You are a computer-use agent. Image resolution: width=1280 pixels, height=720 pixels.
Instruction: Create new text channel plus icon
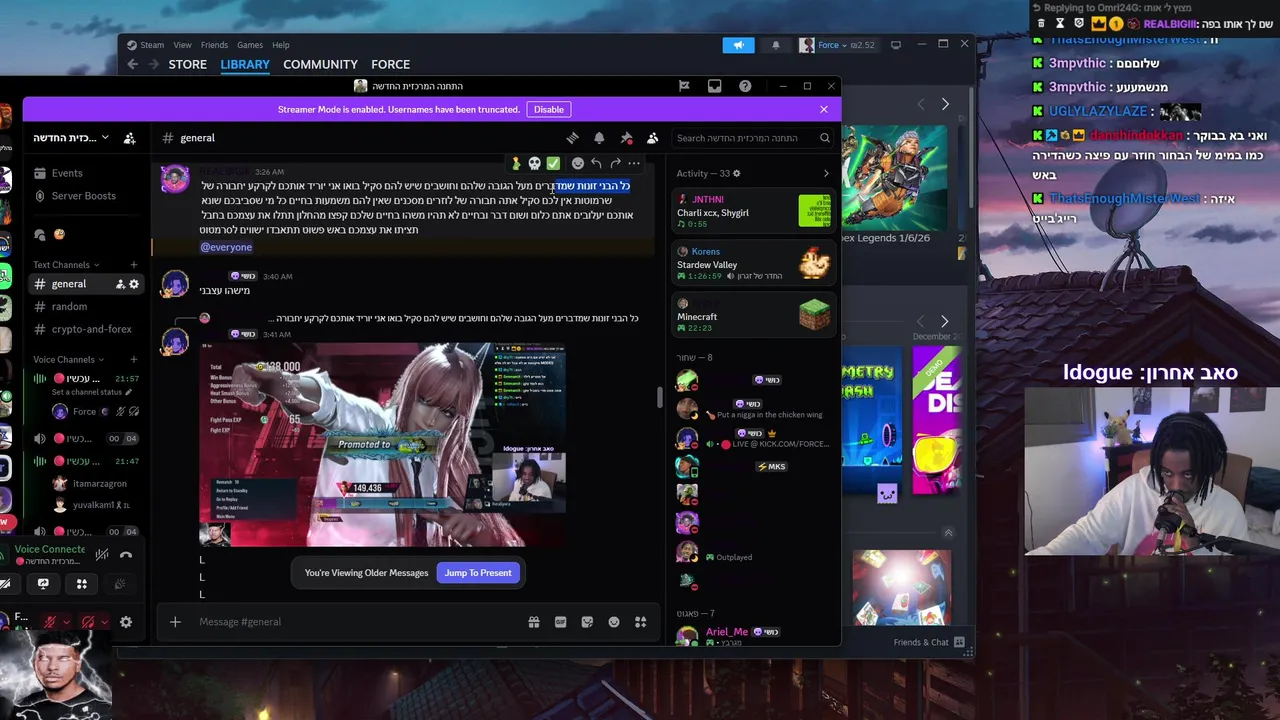click(x=134, y=265)
